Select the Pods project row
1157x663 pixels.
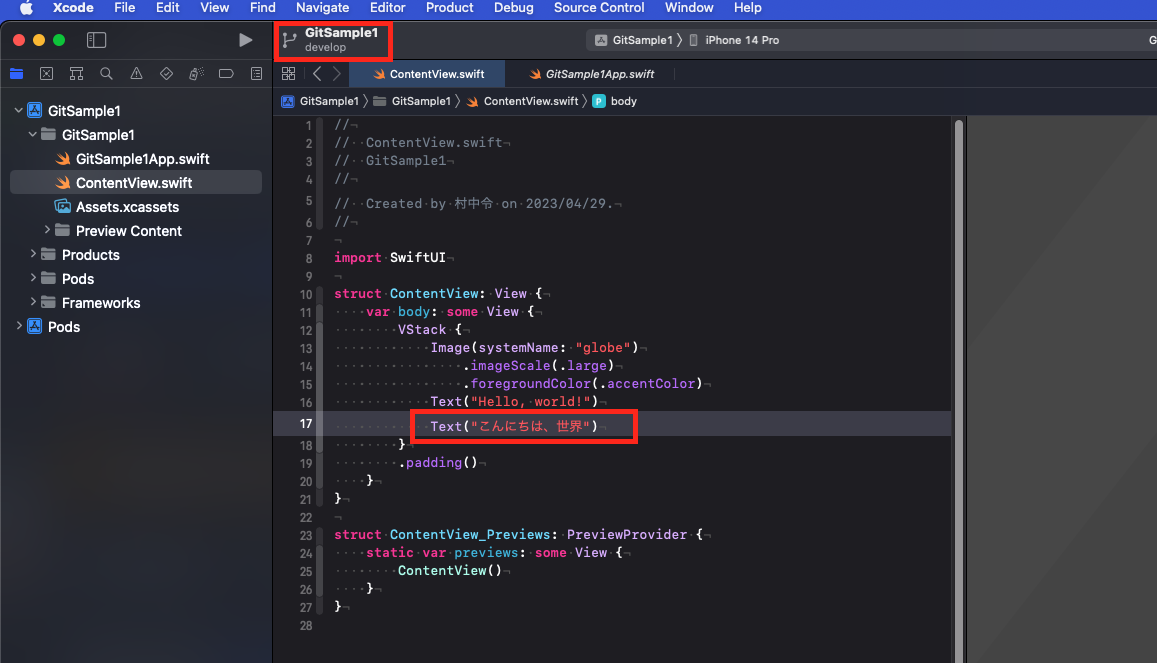pyautogui.click(x=136, y=327)
